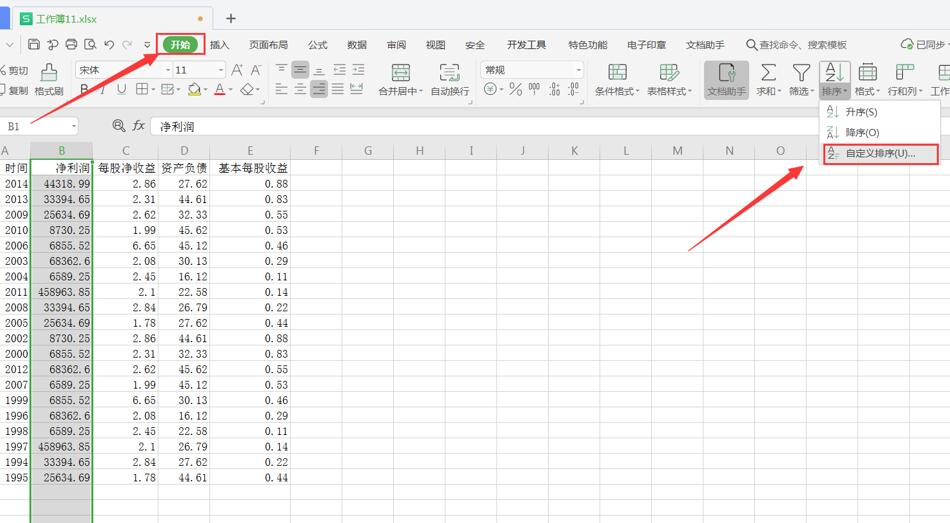Toggle align text left
The width and height of the screenshot is (950, 523).
coord(282,90)
